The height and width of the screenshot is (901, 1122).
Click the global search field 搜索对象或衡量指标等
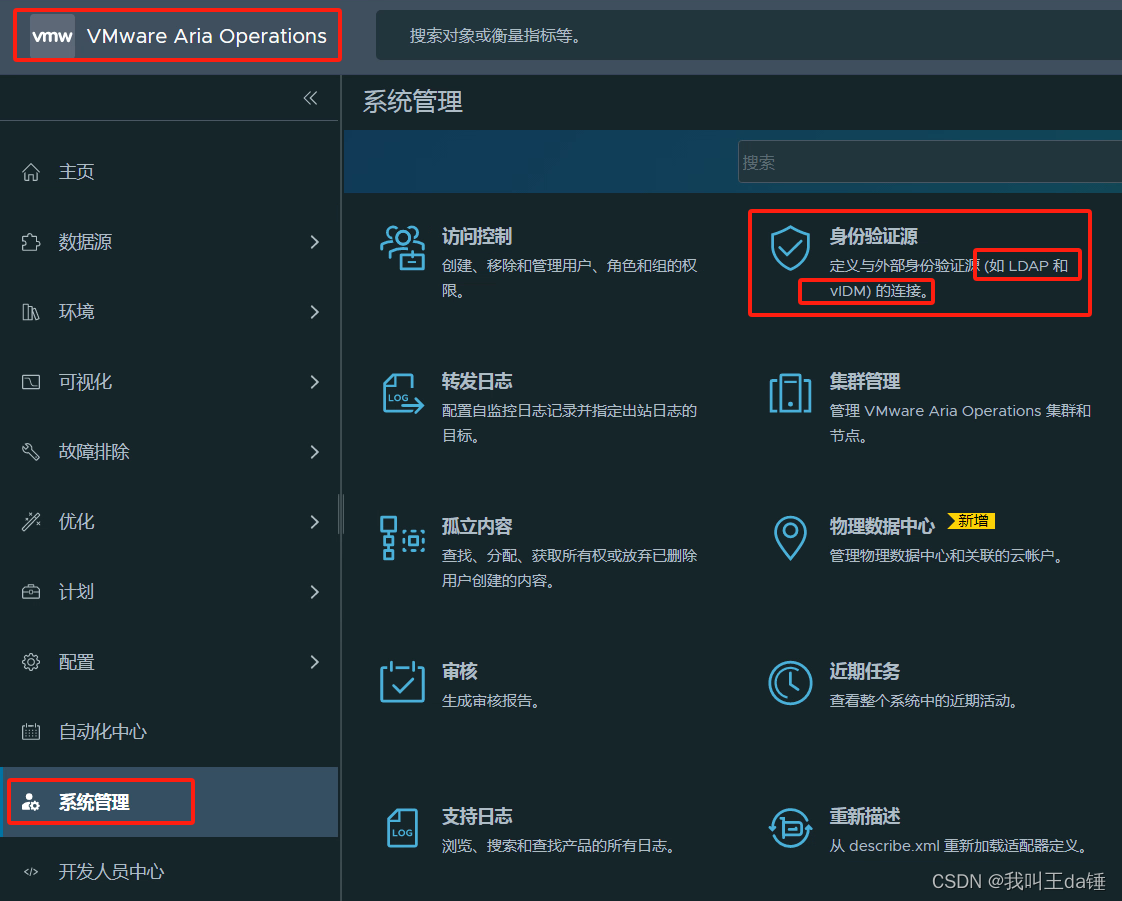pyautogui.click(x=748, y=36)
